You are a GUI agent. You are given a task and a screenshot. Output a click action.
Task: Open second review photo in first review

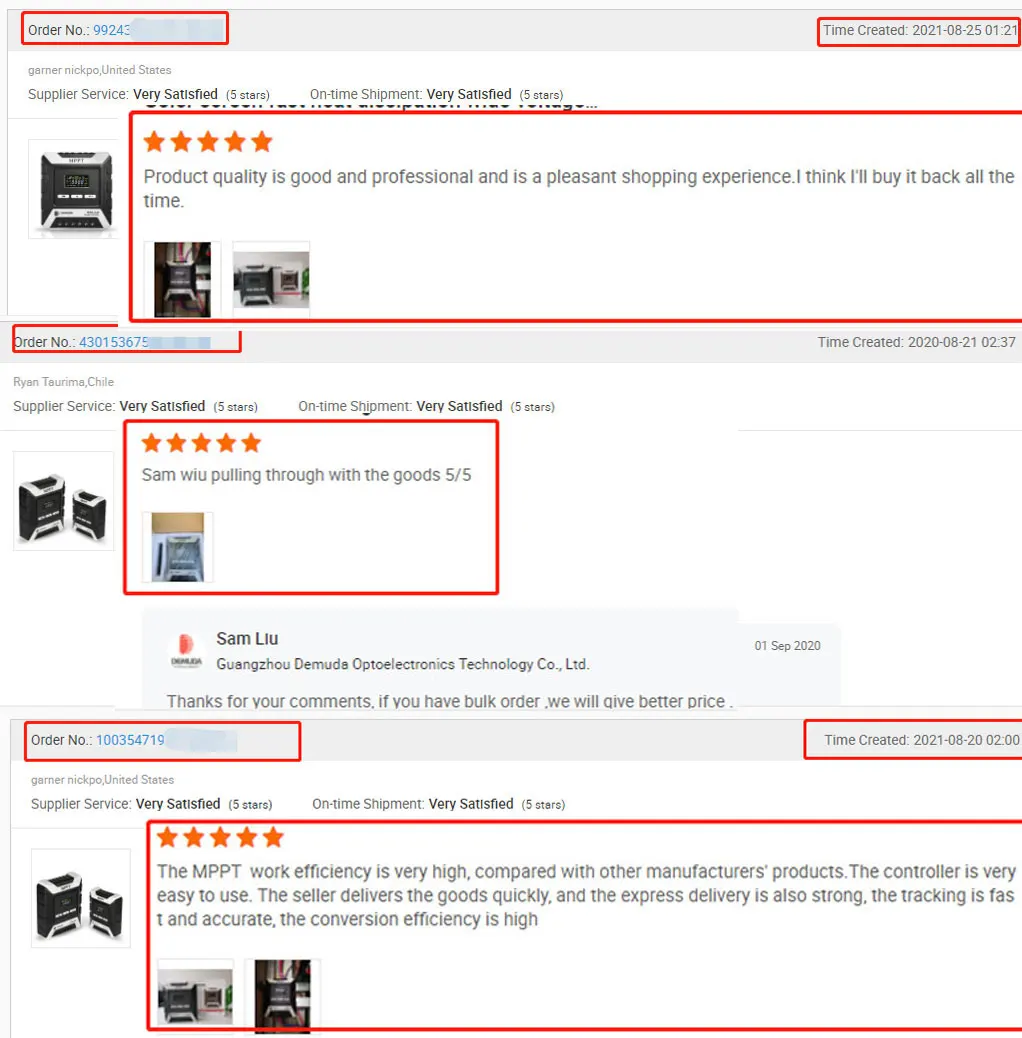click(x=271, y=279)
